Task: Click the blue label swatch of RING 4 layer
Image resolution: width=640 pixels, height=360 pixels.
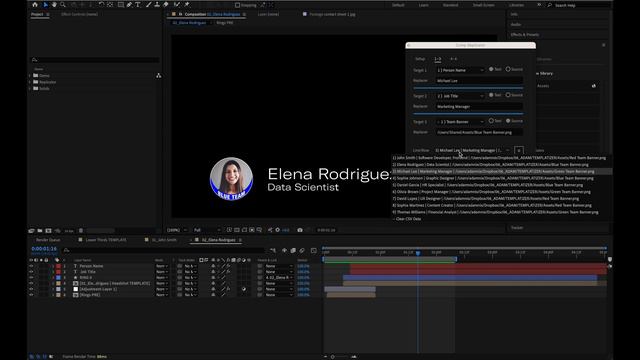Action: (x=58, y=278)
